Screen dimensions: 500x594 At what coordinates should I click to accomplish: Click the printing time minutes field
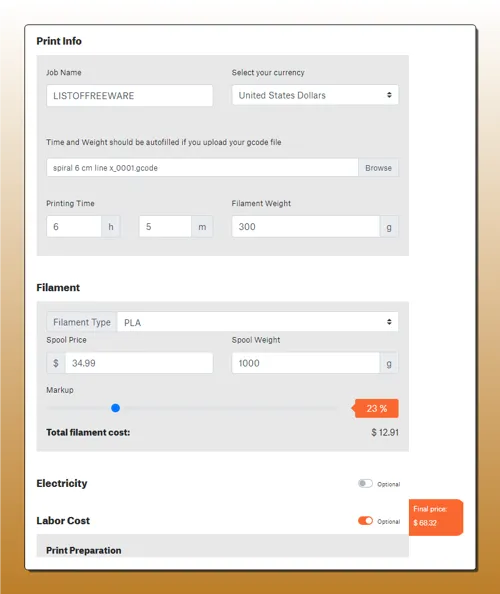[x=165, y=227]
